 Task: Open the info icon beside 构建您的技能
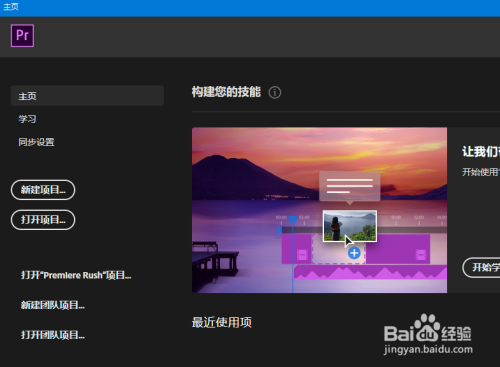(x=275, y=92)
